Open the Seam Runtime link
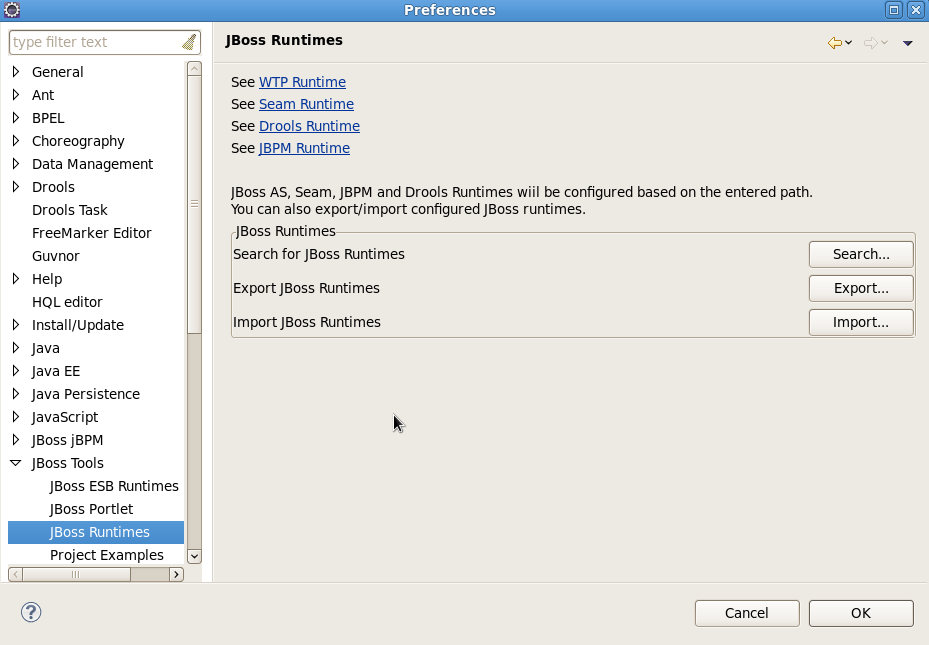The height and width of the screenshot is (645, 929). [306, 104]
